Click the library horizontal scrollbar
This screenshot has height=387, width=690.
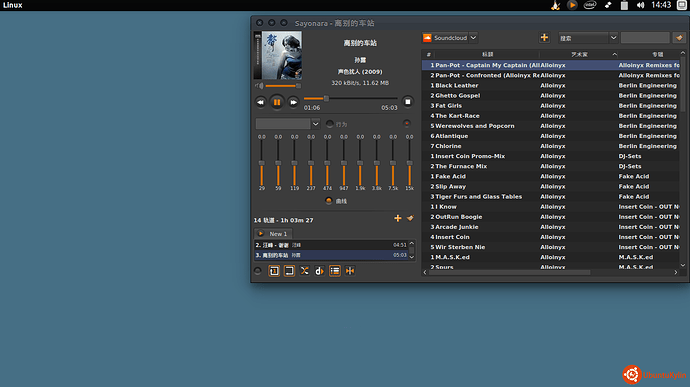(x=510, y=273)
